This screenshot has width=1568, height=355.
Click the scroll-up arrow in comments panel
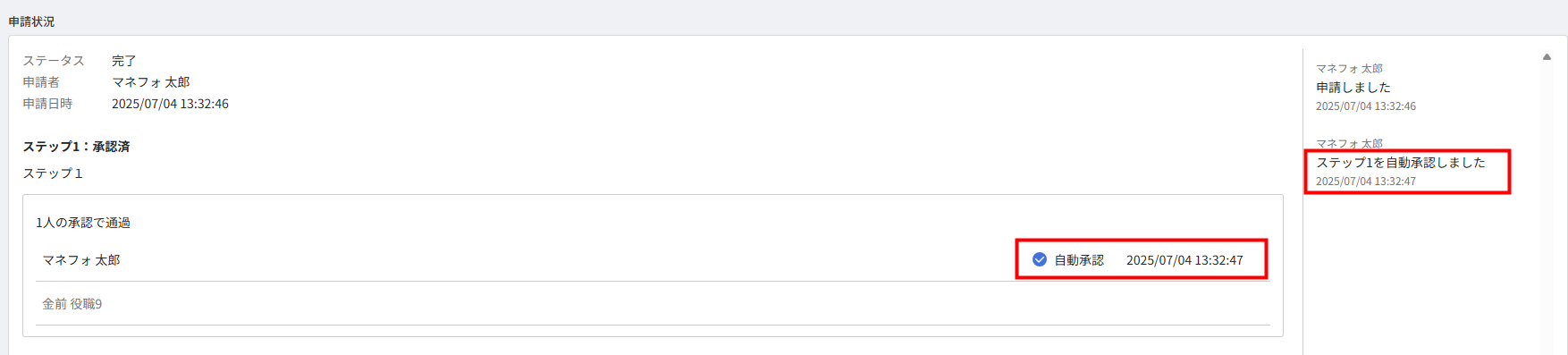point(1547,57)
